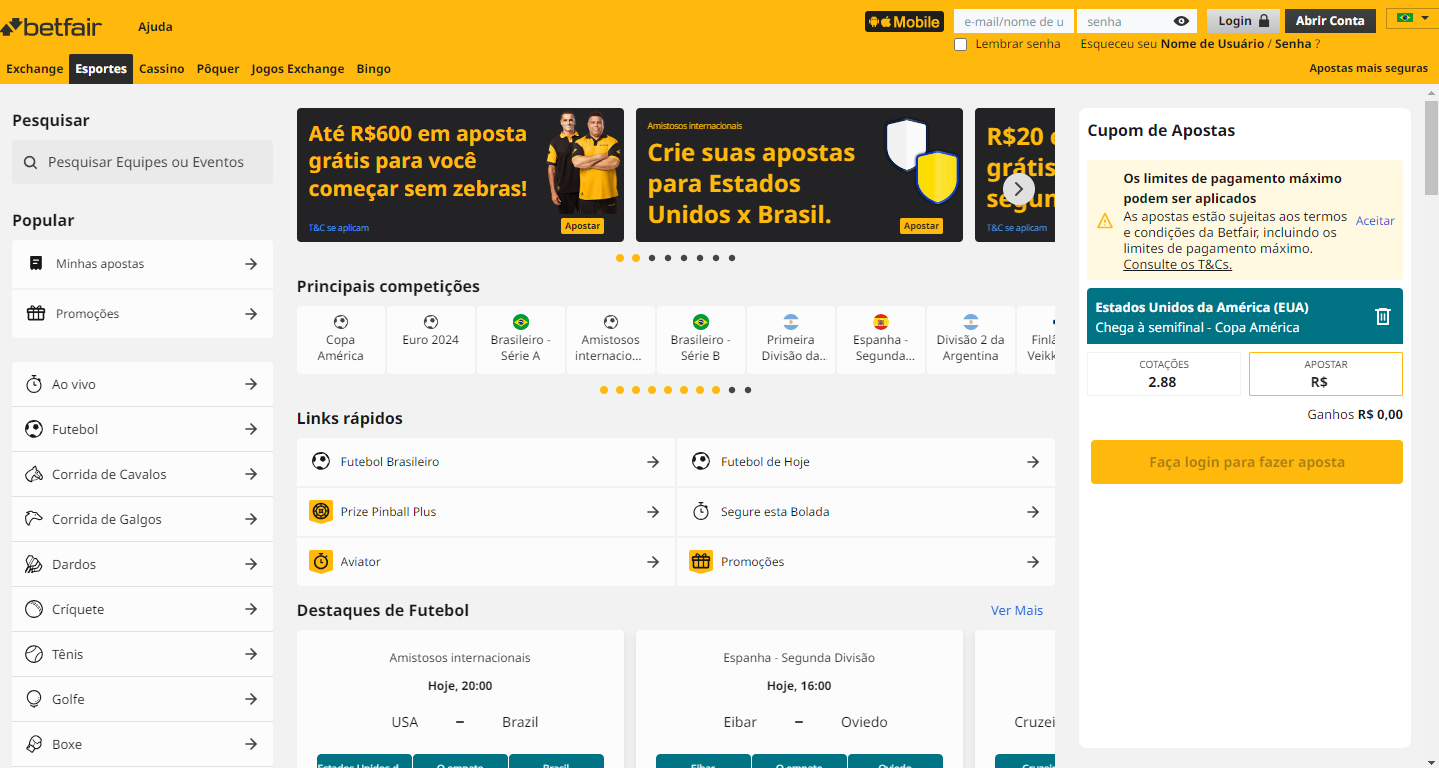1439x768 pixels.
Task: Focus the e-mail/nome de usuário field
Action: click(x=1013, y=21)
